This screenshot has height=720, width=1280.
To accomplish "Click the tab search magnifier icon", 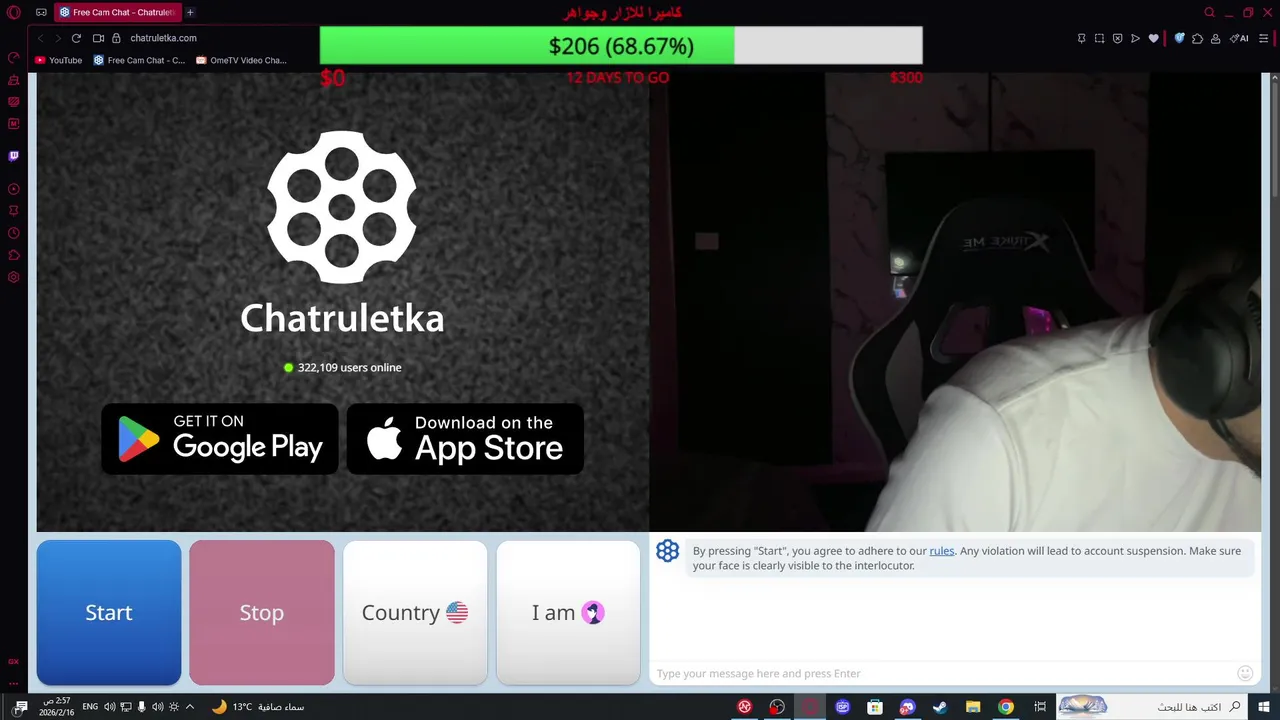I will tap(1209, 13).
